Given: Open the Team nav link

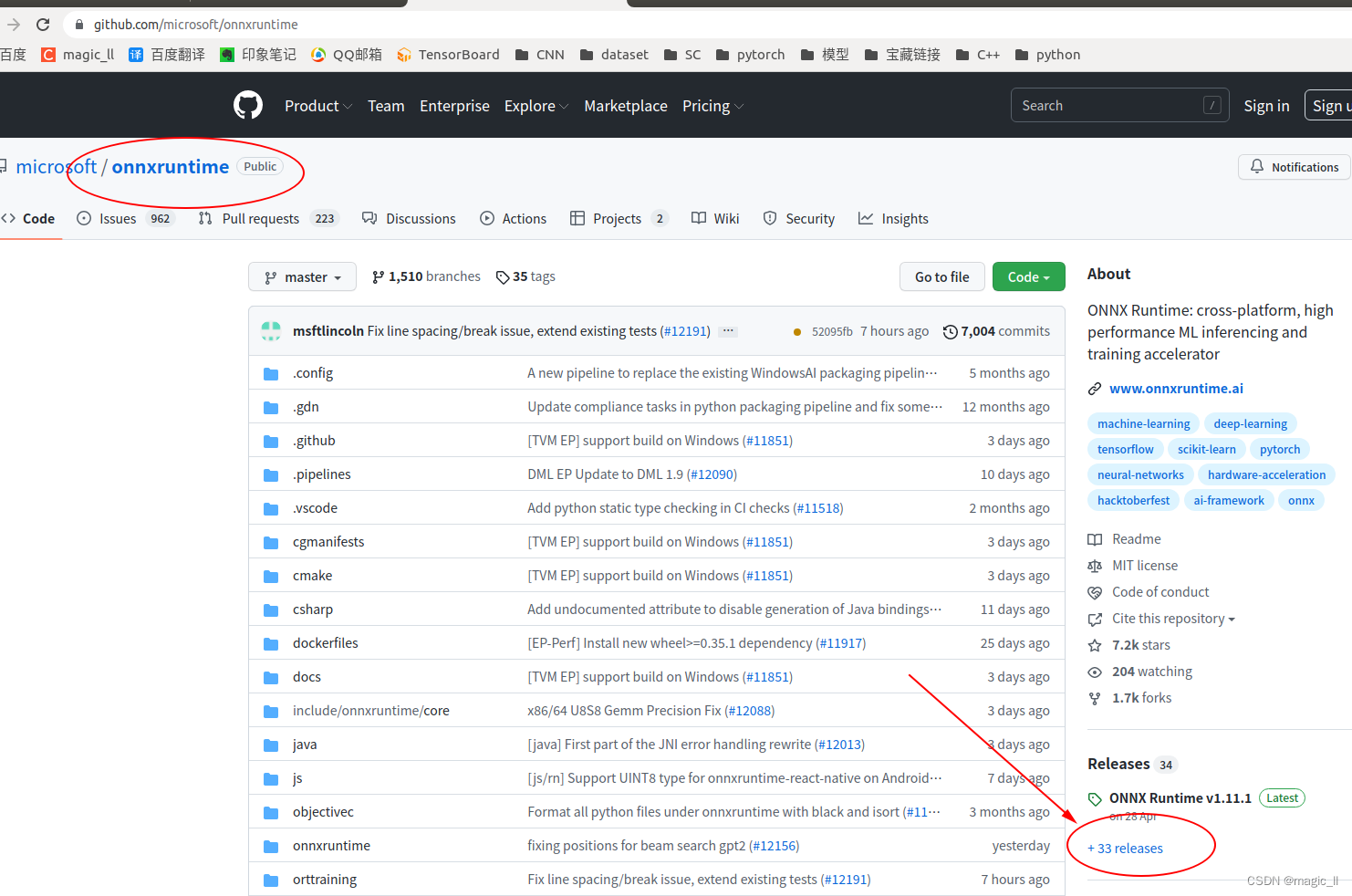Looking at the screenshot, I should click(x=386, y=106).
